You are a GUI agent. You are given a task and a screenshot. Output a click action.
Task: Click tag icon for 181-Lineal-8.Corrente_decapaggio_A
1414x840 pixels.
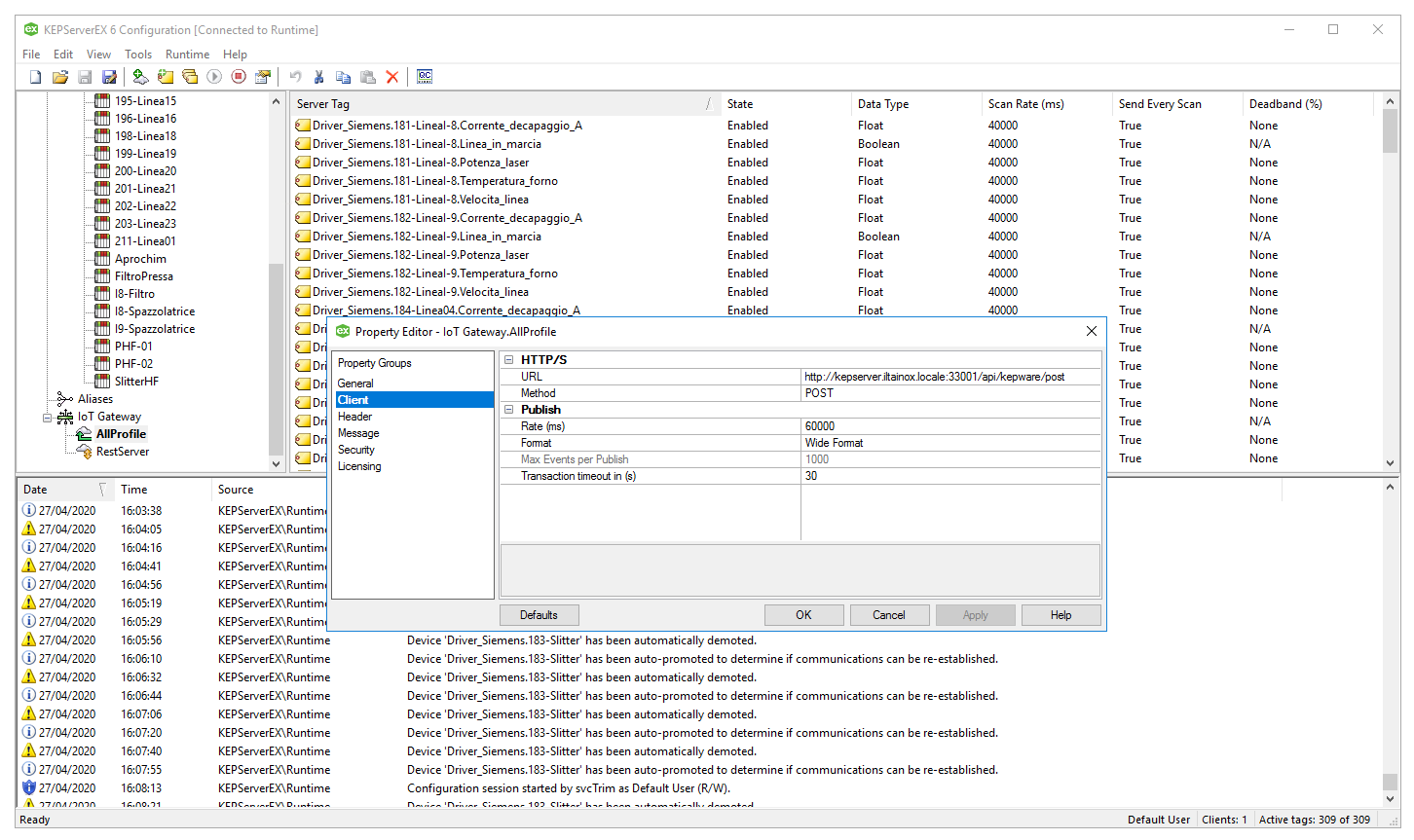(303, 126)
